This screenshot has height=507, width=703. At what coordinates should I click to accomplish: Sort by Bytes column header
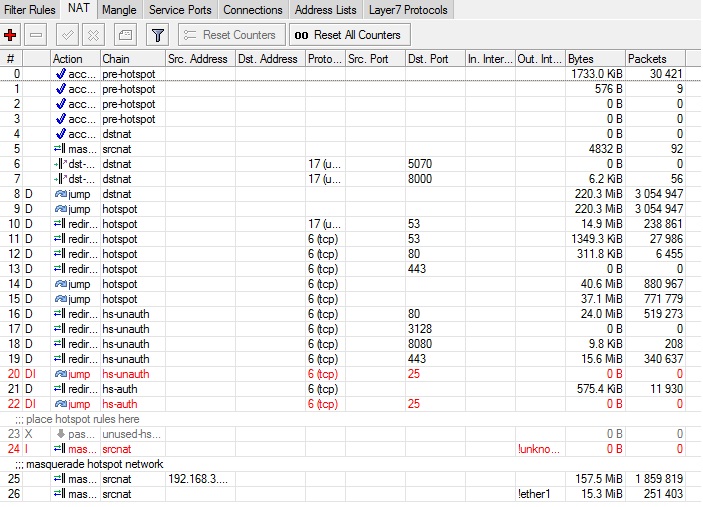click(x=595, y=59)
